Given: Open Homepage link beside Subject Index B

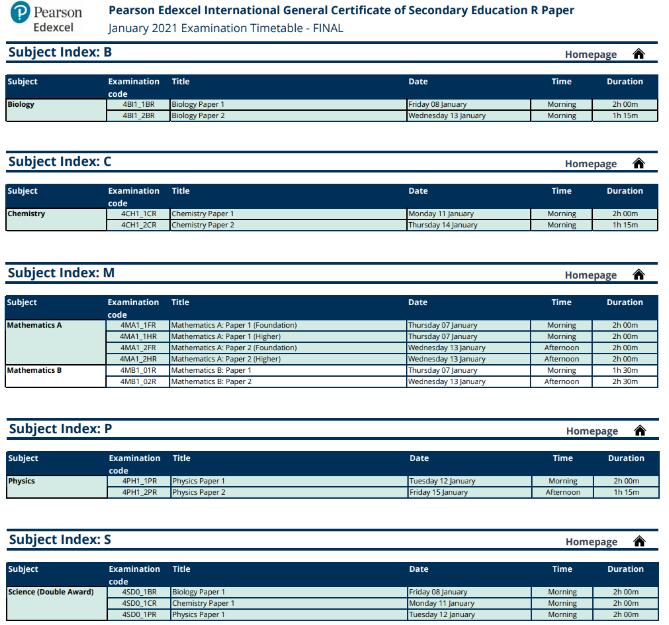Looking at the screenshot, I should [x=591, y=55].
